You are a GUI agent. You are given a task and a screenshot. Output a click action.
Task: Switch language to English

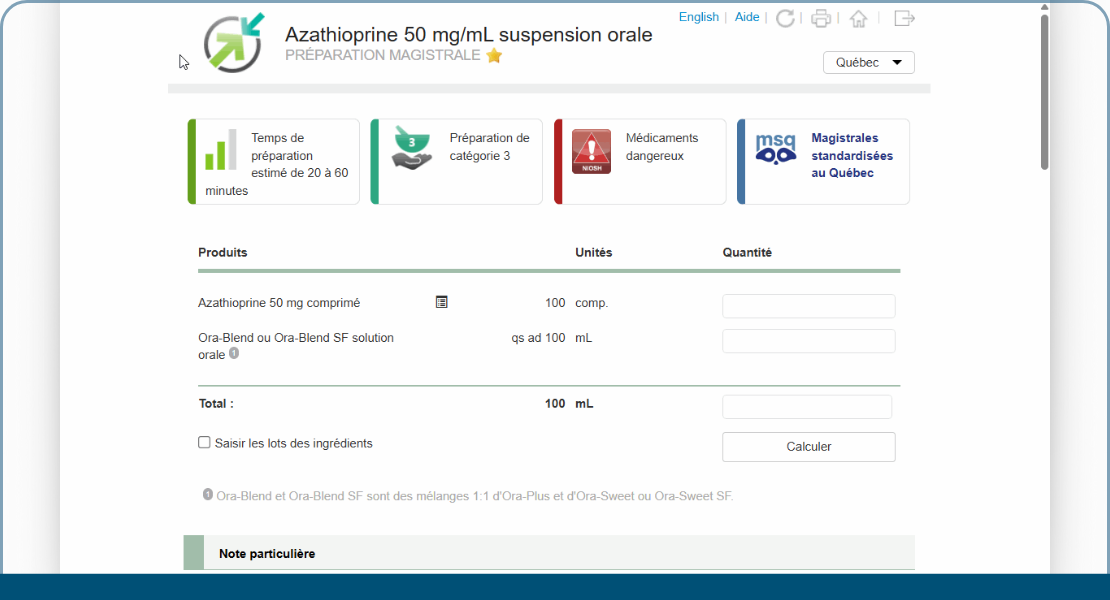pyautogui.click(x=698, y=17)
